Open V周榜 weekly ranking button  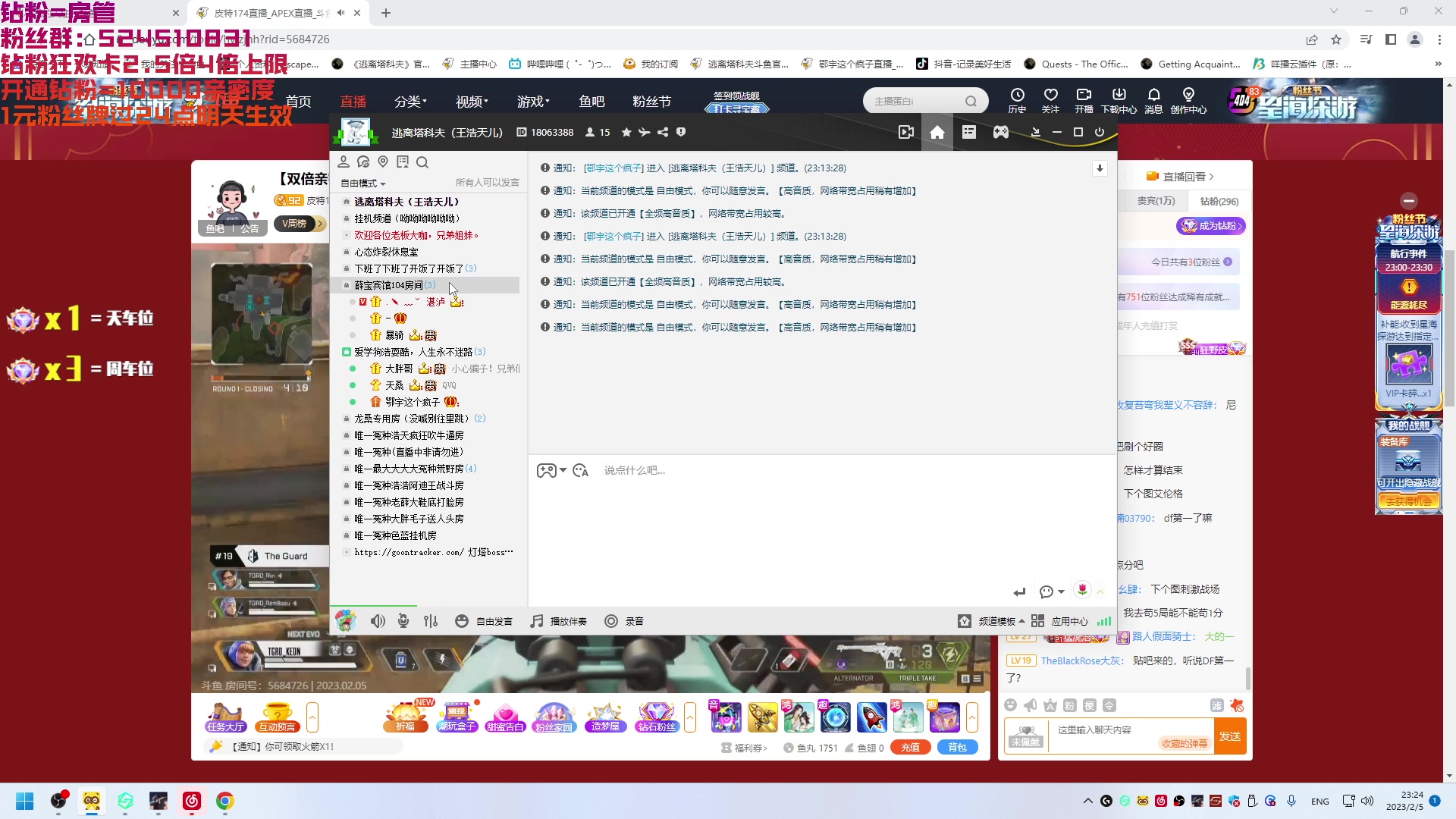(x=299, y=224)
